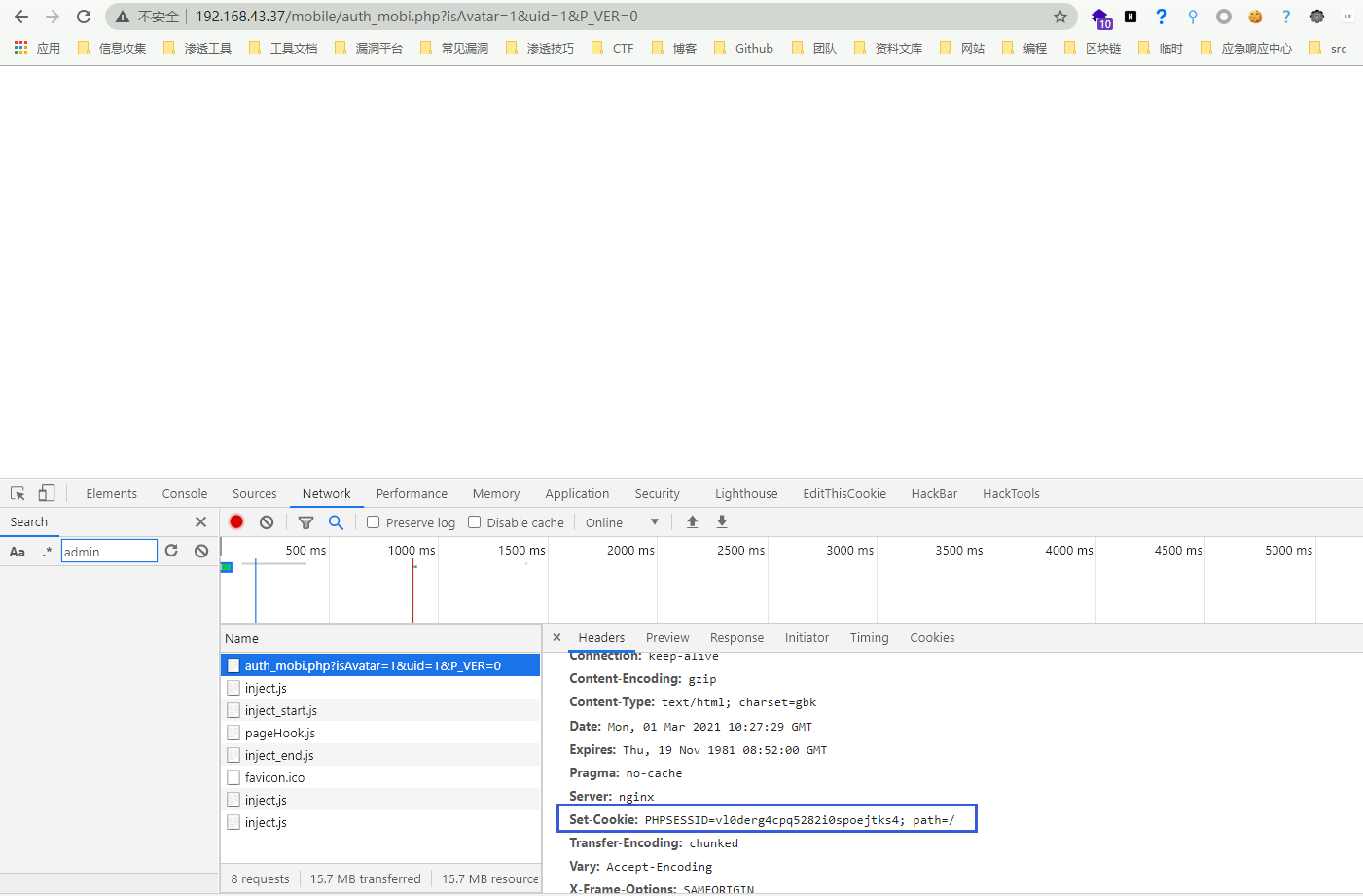The height and width of the screenshot is (896, 1363).
Task: Open the Response tab of the request
Action: (736, 638)
